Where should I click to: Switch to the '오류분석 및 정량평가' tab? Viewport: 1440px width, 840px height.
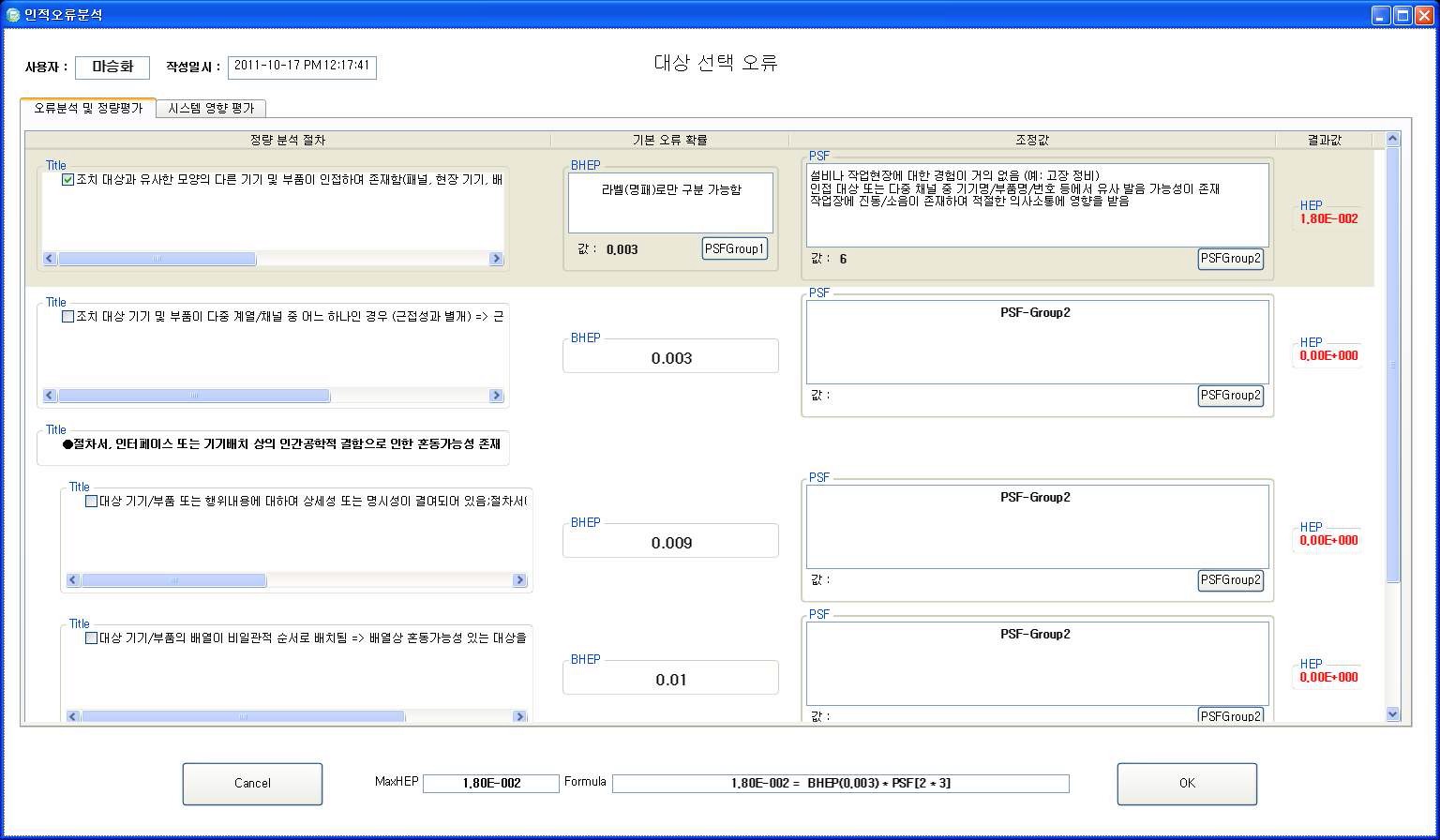coord(88,108)
